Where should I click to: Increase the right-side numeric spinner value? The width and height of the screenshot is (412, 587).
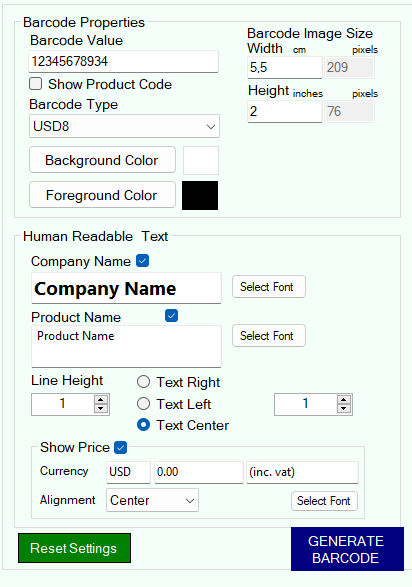(x=344, y=400)
